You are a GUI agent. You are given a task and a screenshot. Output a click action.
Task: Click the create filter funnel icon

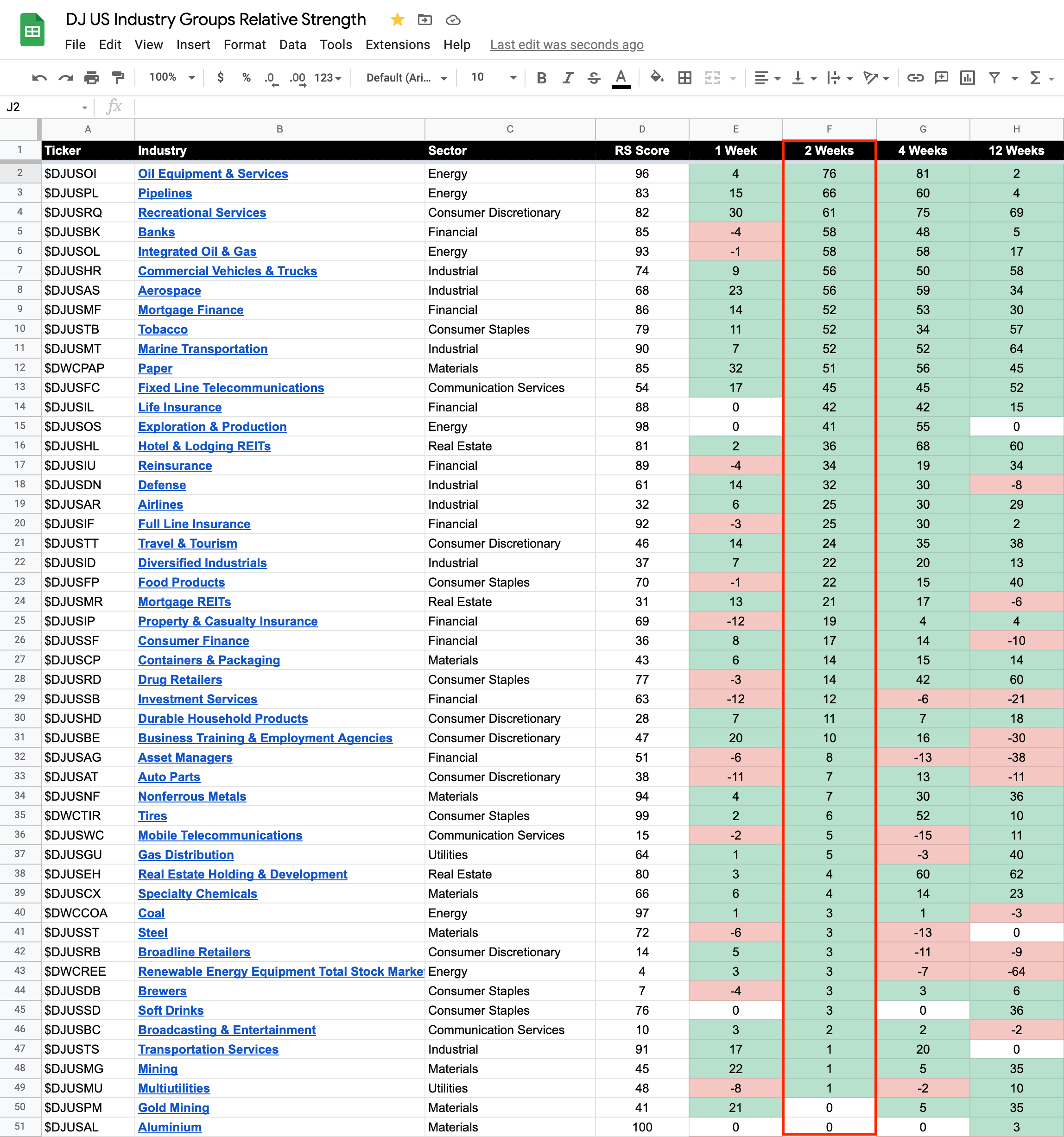click(x=994, y=78)
